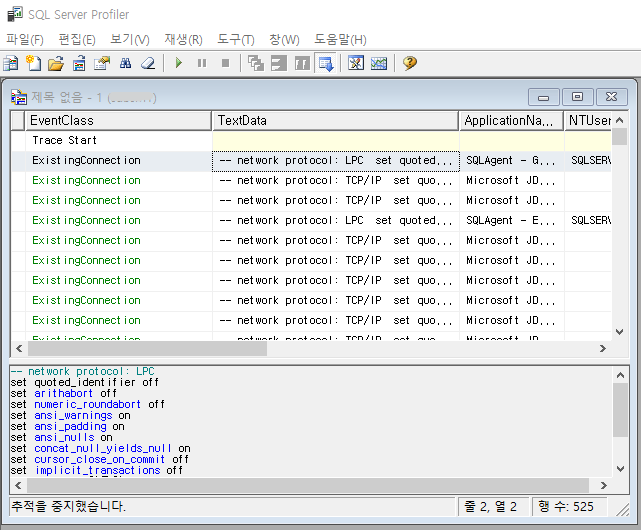Viewport: 641px width, 530px height.
Task: Click the detail pane horizontal scrollbar thumb
Action: [x=308, y=485]
